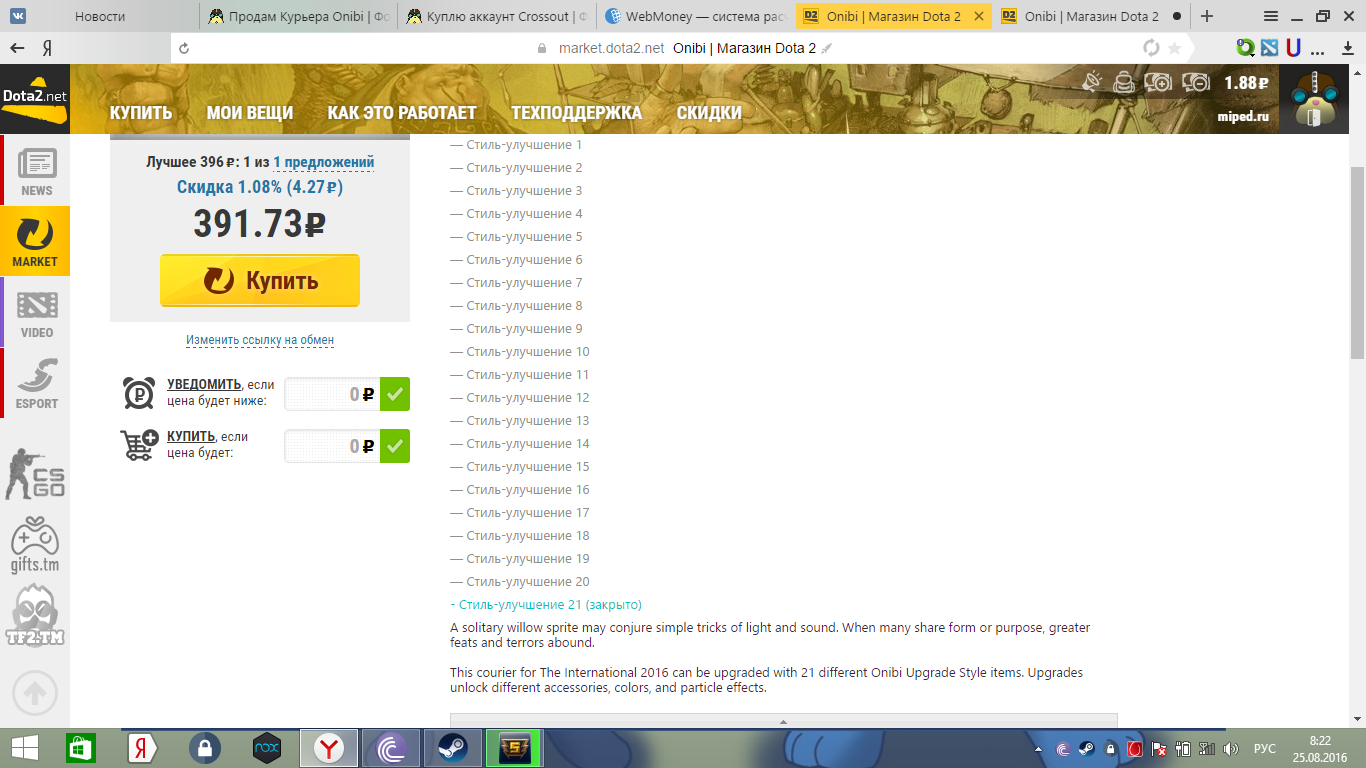Bookmark the page with the star icon
1366x768 pixels.
pos(1175,48)
